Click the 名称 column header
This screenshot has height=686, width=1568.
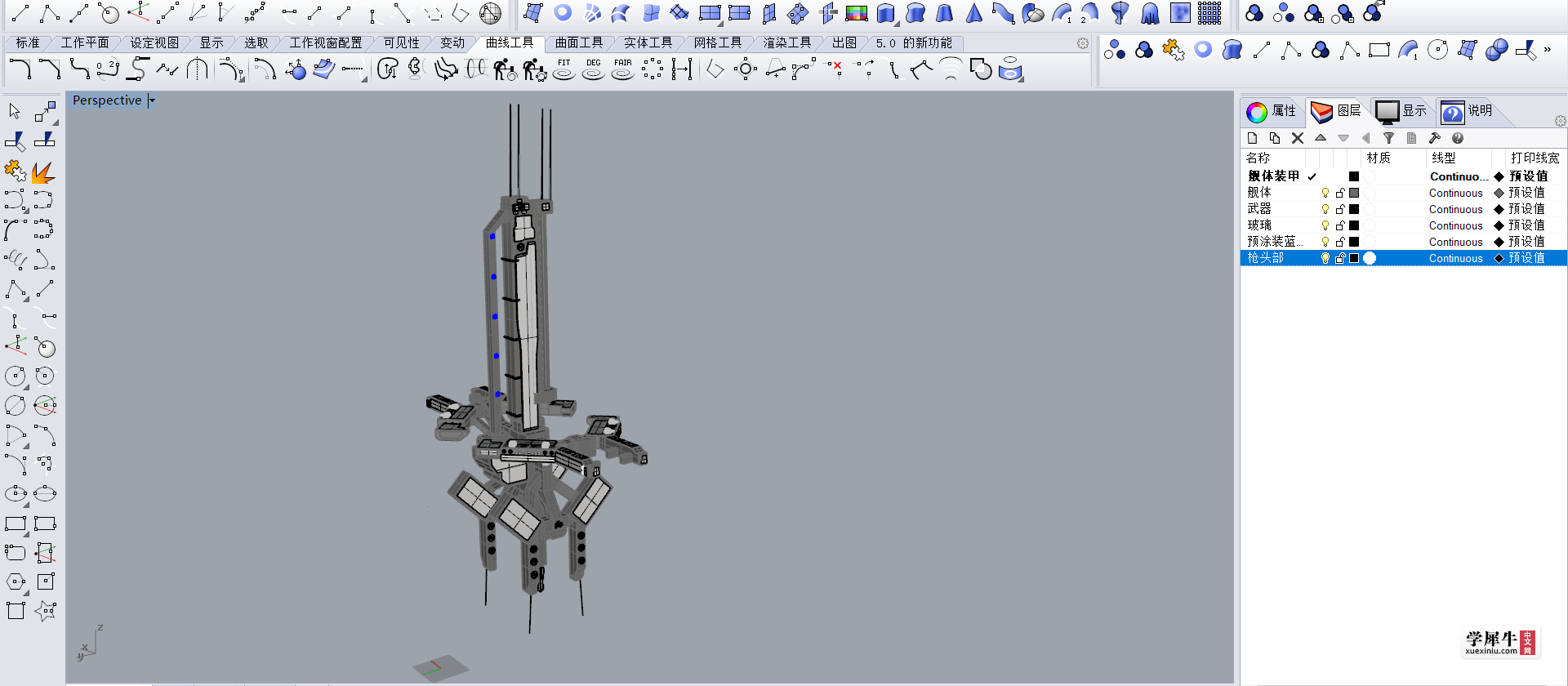[x=1258, y=158]
